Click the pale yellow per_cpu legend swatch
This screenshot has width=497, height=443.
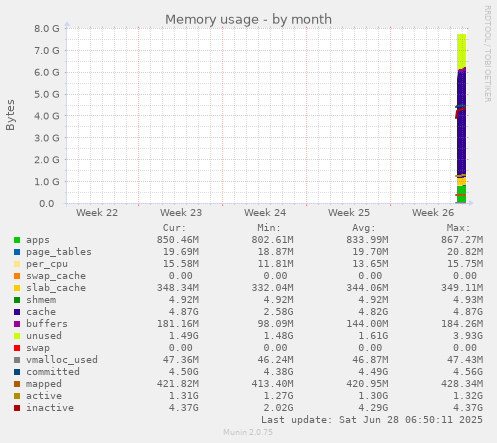[17, 264]
